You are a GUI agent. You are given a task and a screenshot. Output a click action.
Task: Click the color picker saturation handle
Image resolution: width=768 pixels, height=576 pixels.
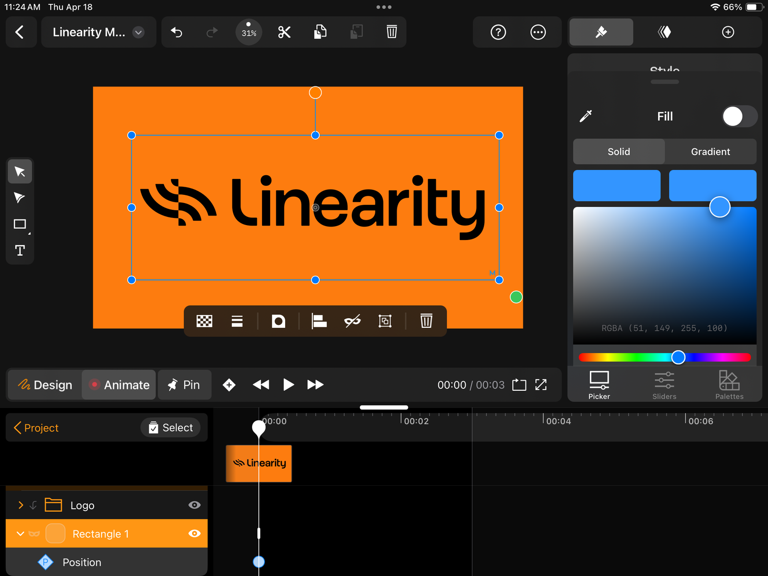pyautogui.click(x=720, y=207)
